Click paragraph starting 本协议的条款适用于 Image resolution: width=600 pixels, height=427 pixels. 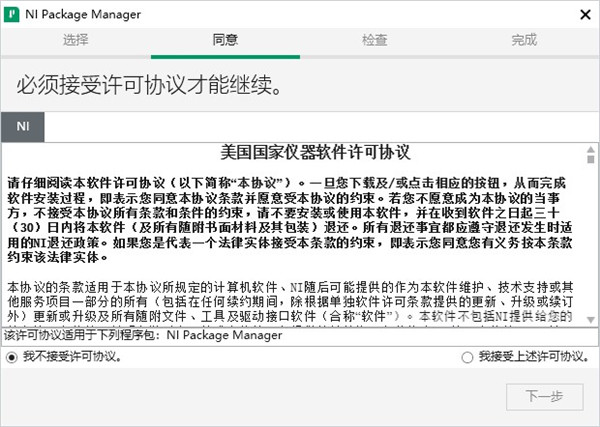point(290,302)
